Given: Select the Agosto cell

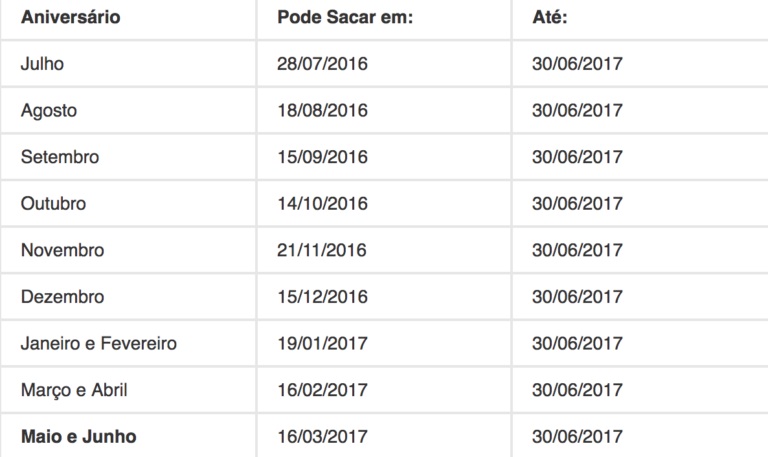Looking at the screenshot, I should coord(49,111).
